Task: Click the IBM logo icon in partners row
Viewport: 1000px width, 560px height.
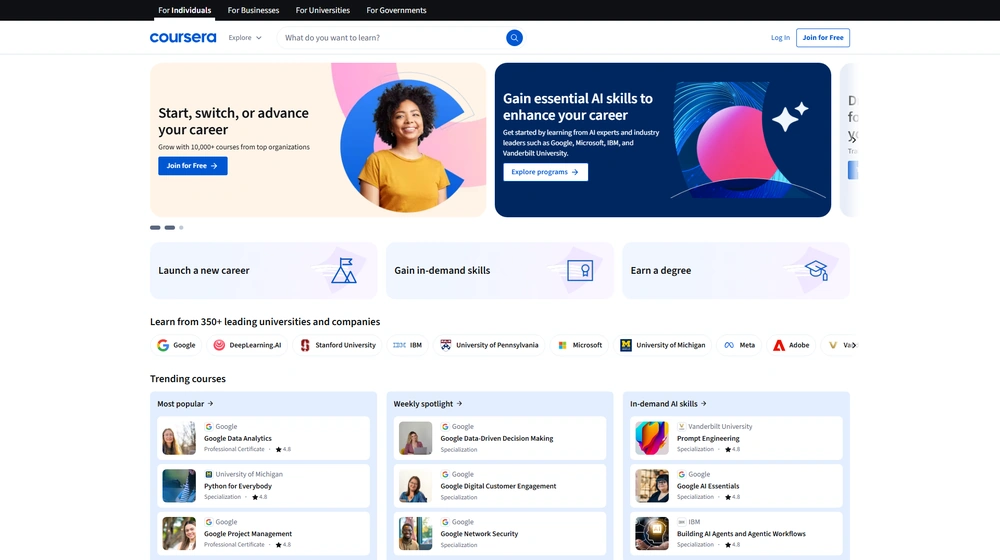Action: [x=399, y=345]
